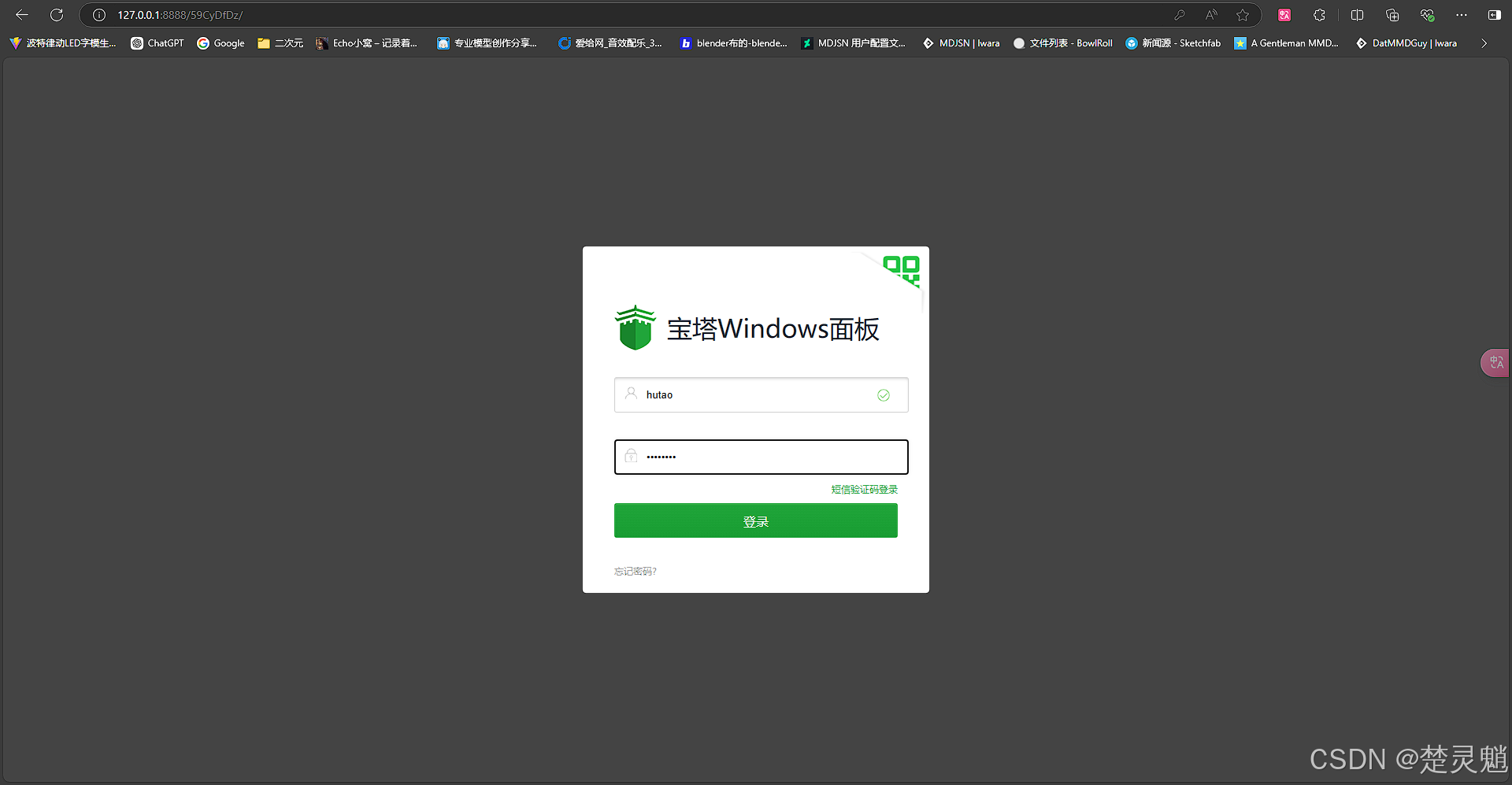The height and width of the screenshot is (785, 1512).
Task: Click the address bar URL 127.0.0.1:8888
Action: point(180,15)
